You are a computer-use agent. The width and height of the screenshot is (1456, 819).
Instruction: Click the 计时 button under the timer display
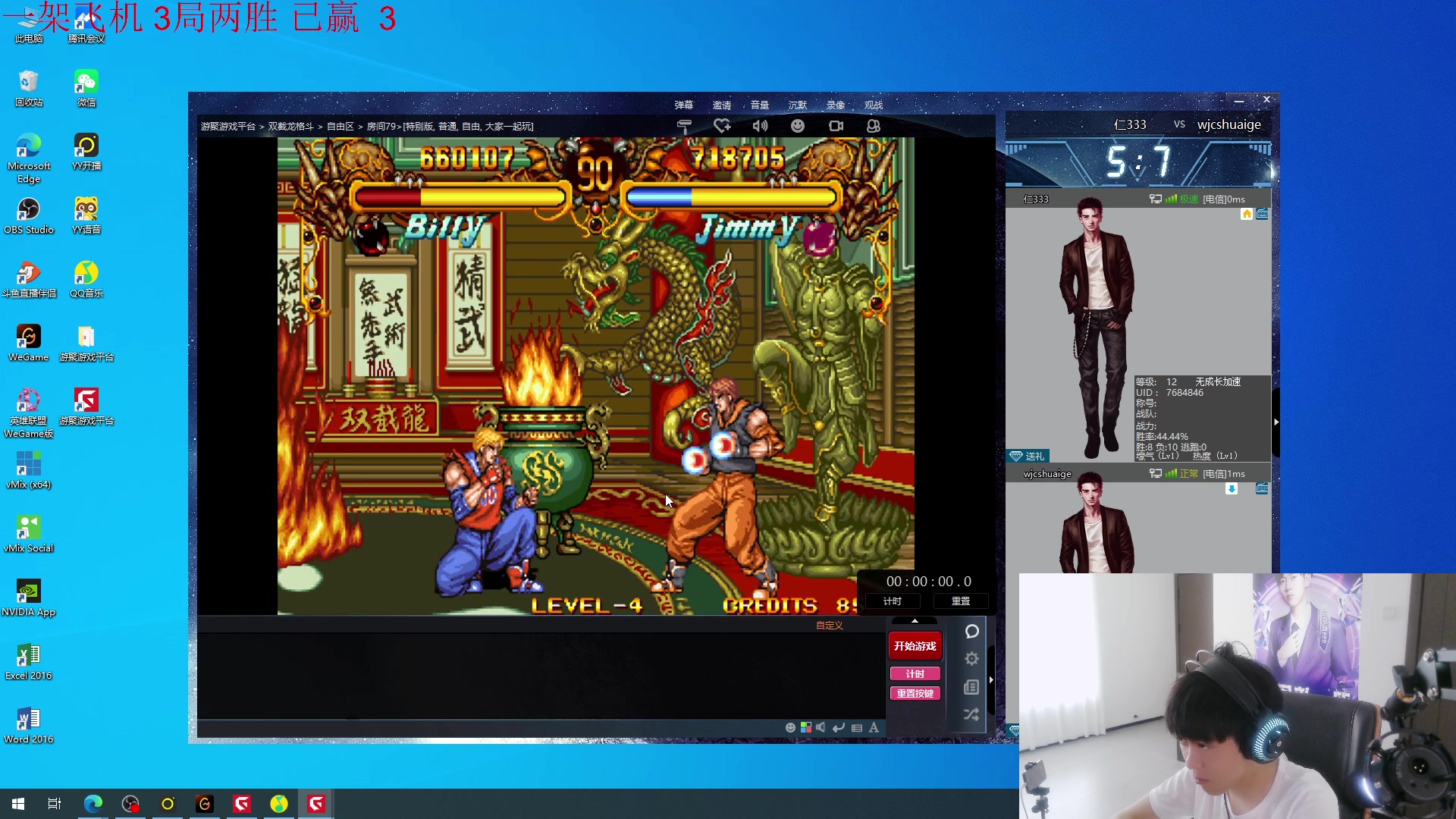coord(893,601)
